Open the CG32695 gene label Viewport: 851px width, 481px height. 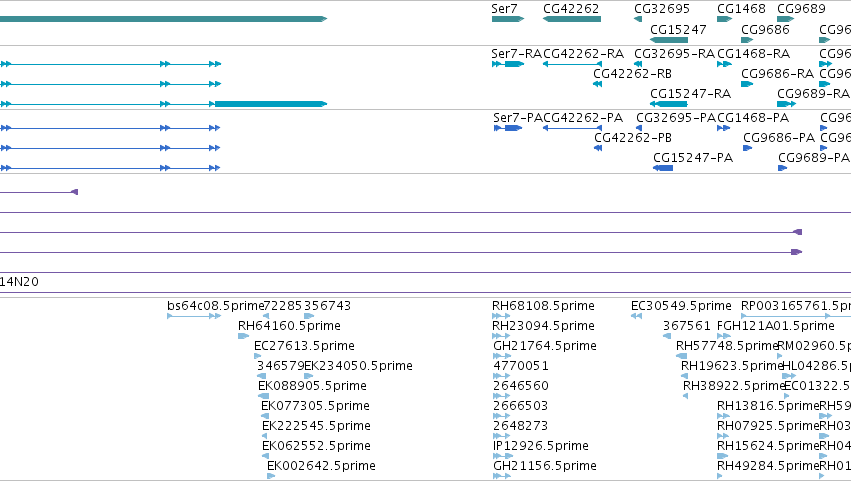(662, 9)
